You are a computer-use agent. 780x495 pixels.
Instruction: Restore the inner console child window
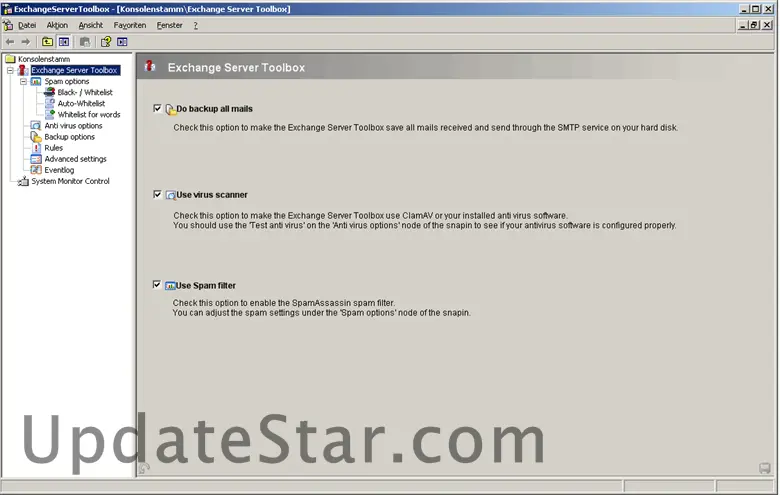755,25
